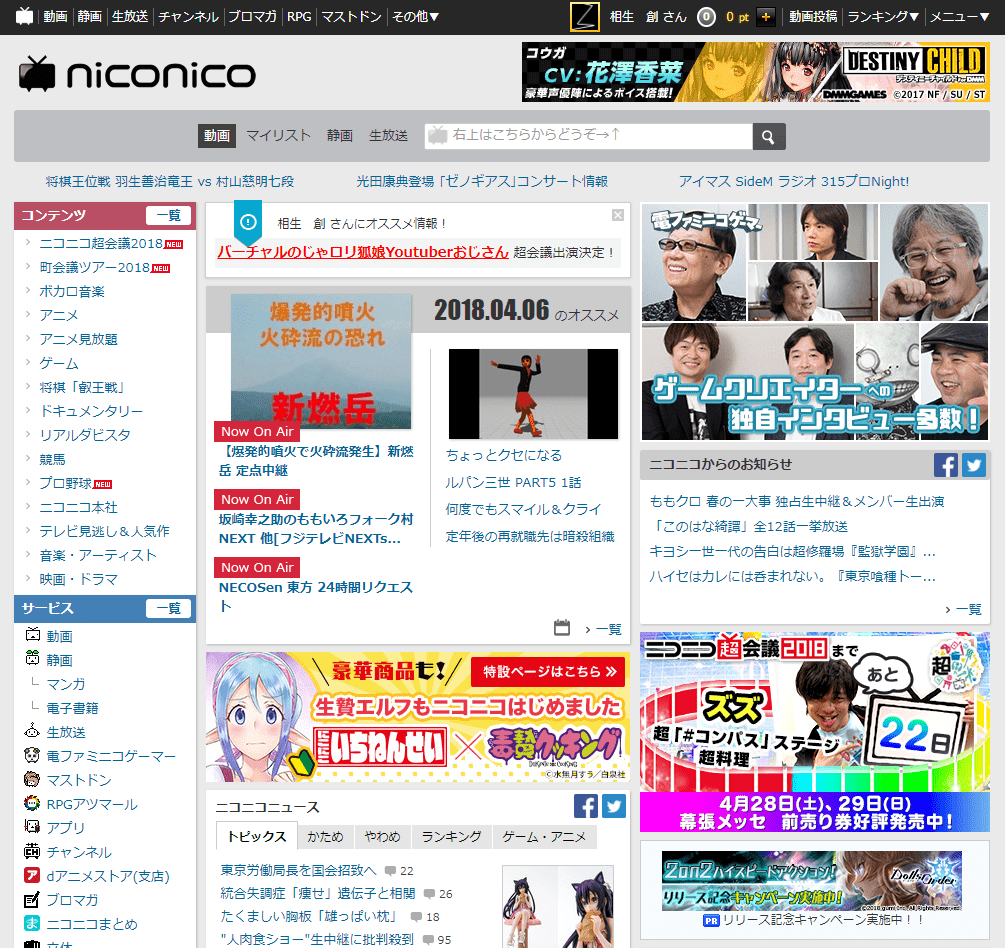Screen dimensions: 1005x948
Task: Click the coin icon next to 0 pt
Action: coord(706,17)
